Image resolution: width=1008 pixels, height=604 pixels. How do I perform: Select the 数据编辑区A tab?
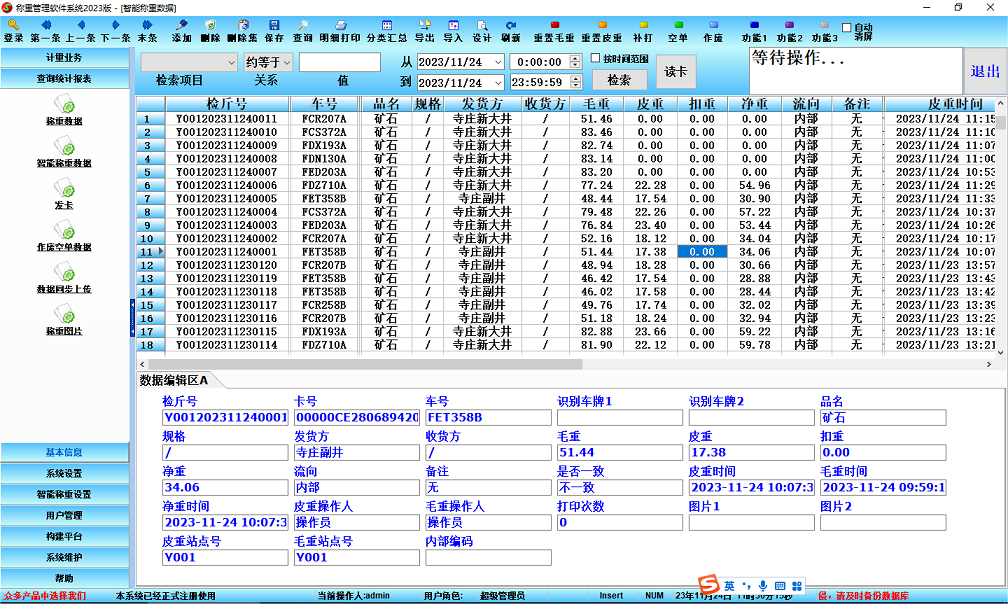click(x=174, y=380)
